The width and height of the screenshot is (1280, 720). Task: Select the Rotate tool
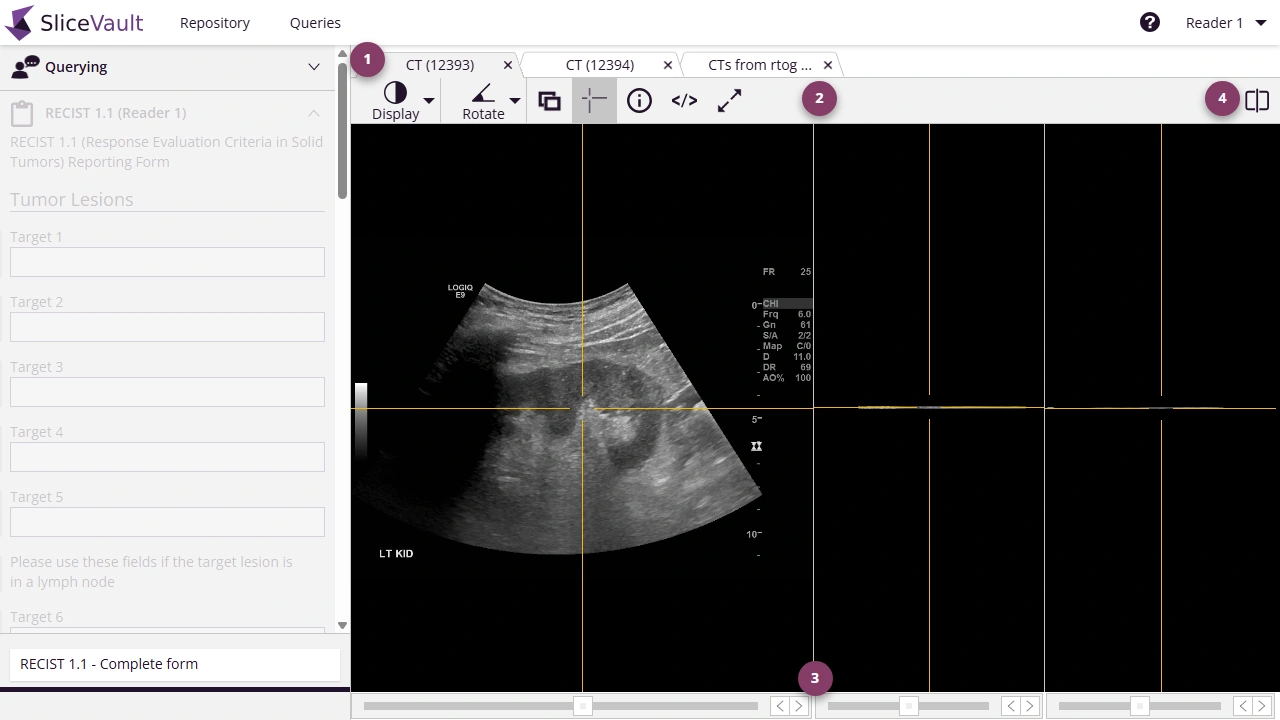pyautogui.click(x=483, y=100)
